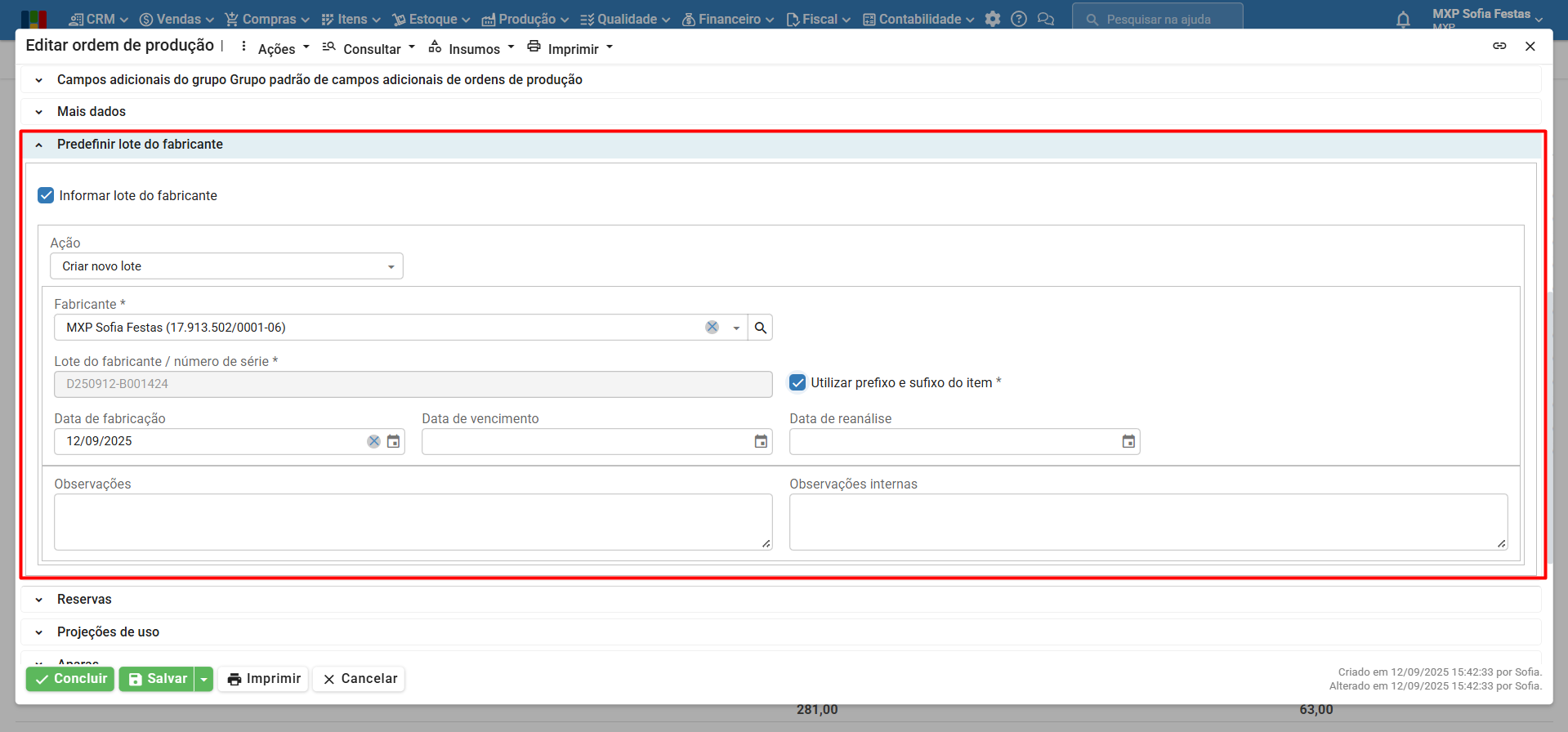Viewport: 1568px width, 732px height.
Task: Open calendar for Data de reanálise
Action: 1128,441
